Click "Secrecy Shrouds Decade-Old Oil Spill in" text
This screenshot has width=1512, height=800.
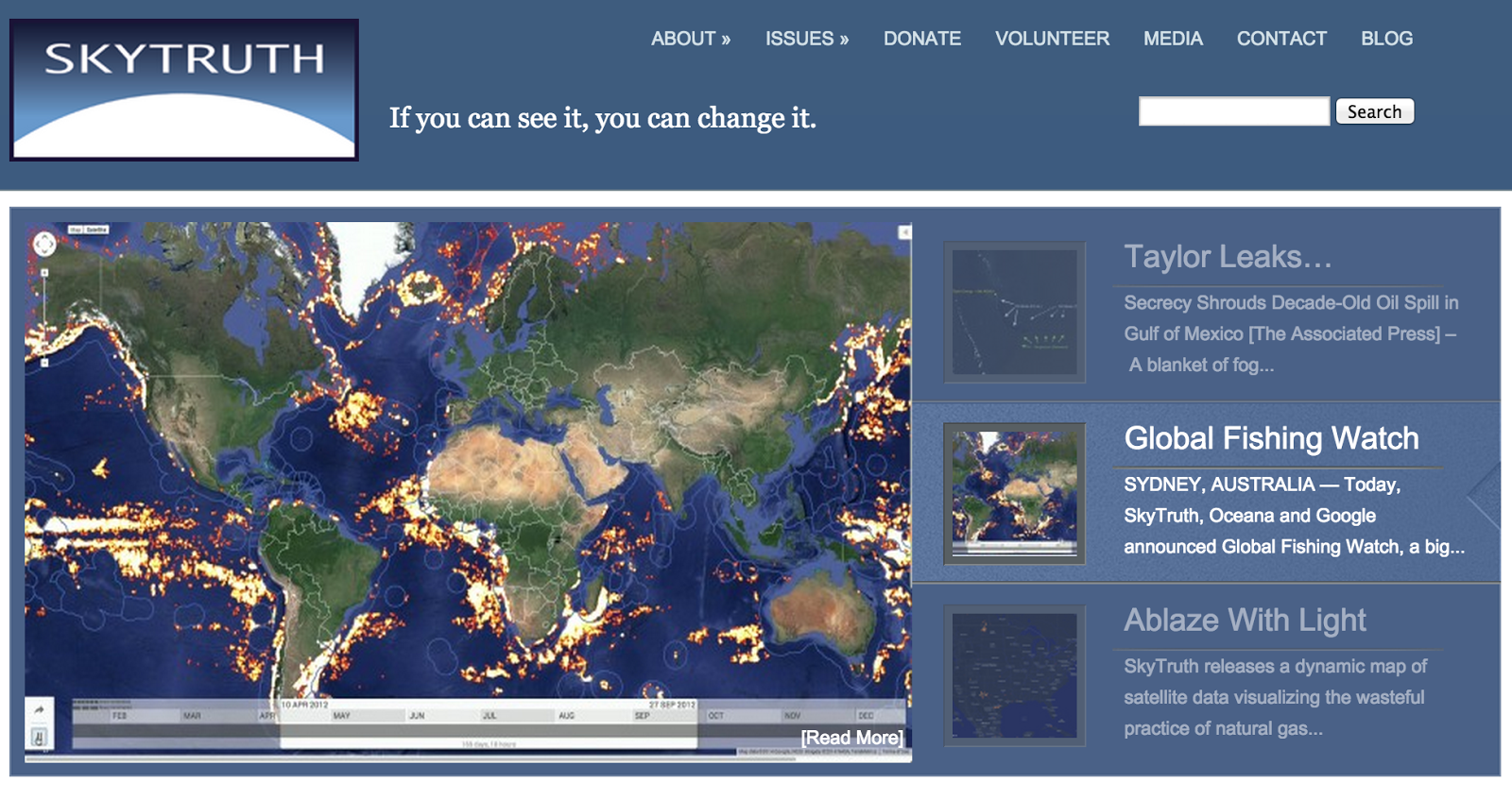click(x=1291, y=302)
